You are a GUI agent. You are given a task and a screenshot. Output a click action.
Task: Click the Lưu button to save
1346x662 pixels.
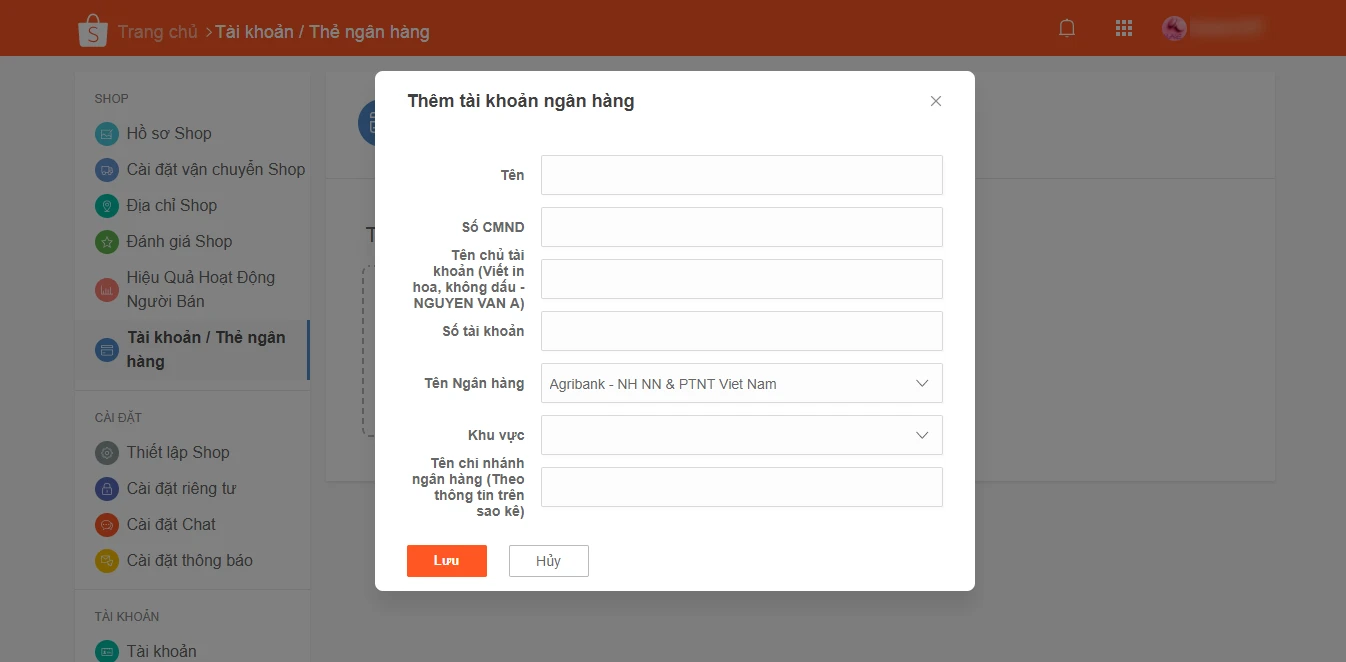click(446, 561)
